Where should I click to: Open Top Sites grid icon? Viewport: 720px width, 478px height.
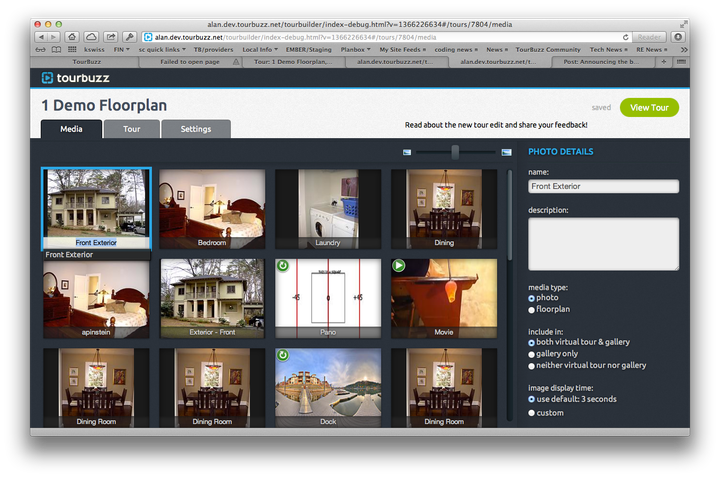(72, 49)
